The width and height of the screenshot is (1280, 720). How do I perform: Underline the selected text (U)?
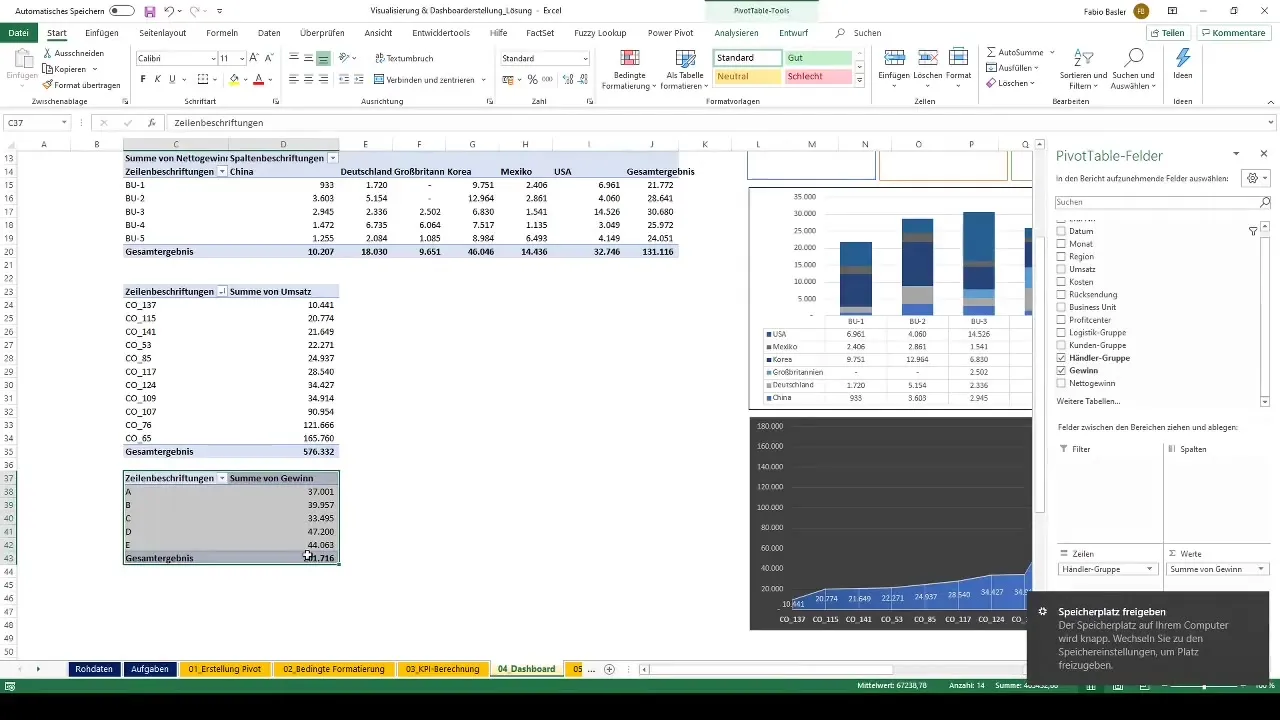pyautogui.click(x=173, y=79)
